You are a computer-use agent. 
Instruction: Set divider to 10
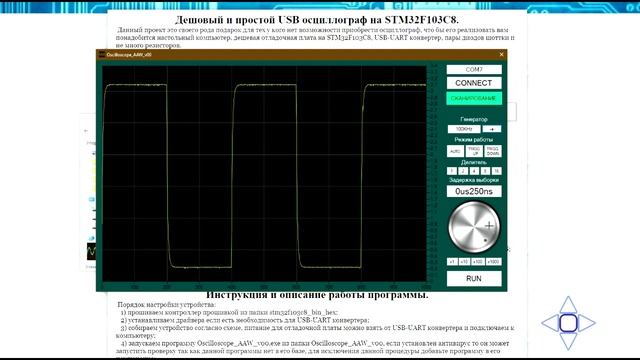496,171
